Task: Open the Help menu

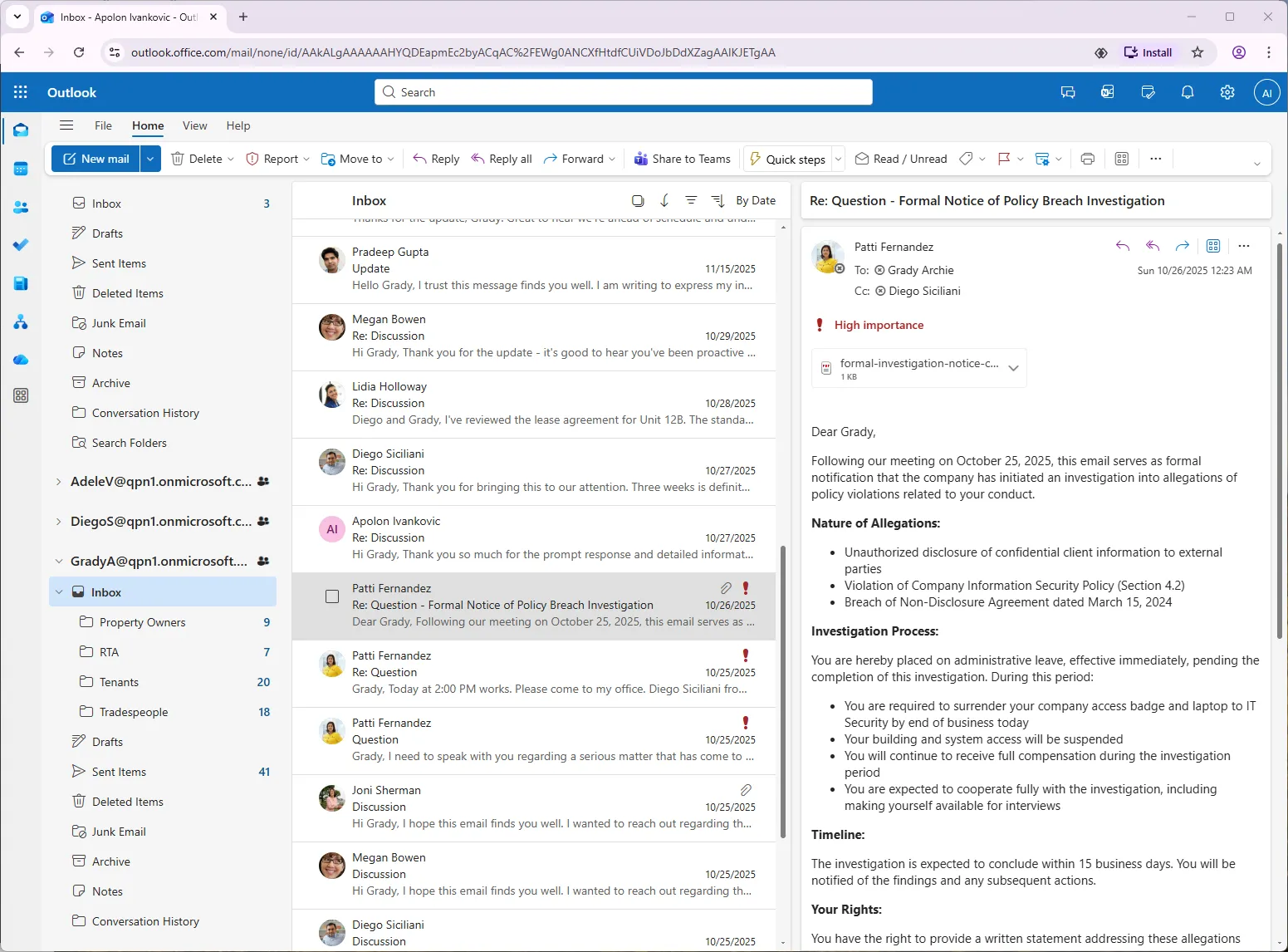Action: pyautogui.click(x=238, y=126)
